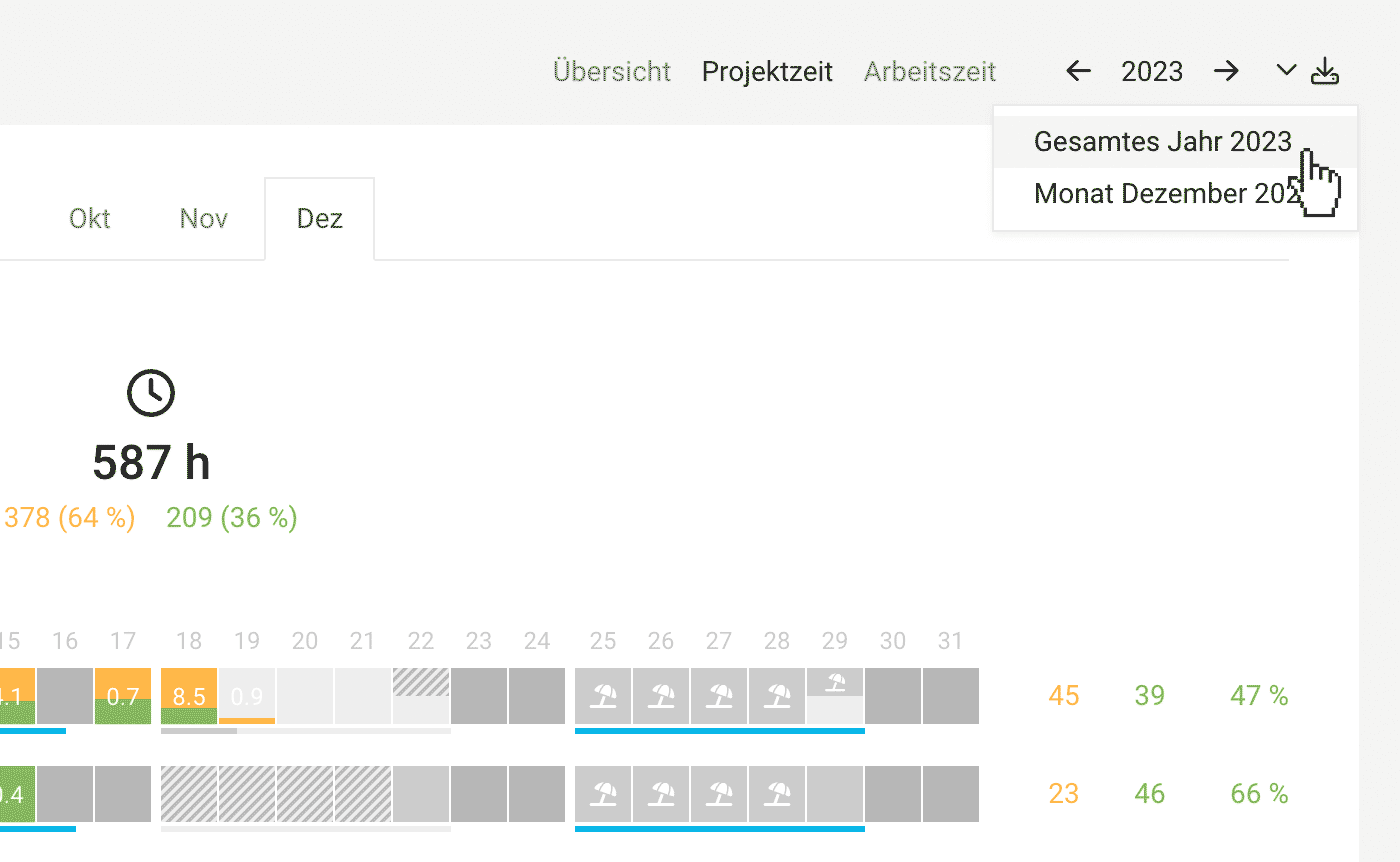Viewport: 1400px width, 862px height.
Task: Click the year label 2023
Action: (x=1152, y=72)
